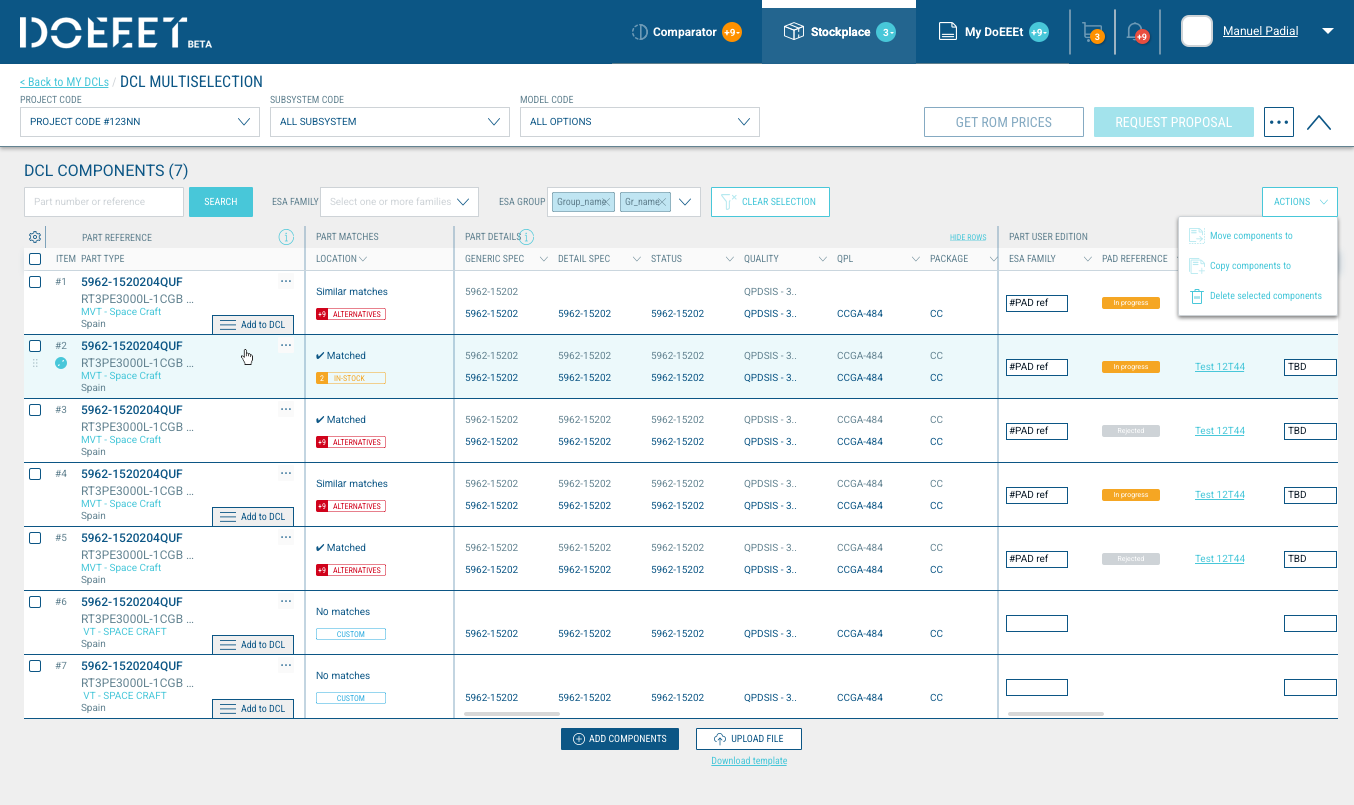Expand the ESA Group dropdown arrow
Screen dimensions: 1354x805
coord(685,202)
